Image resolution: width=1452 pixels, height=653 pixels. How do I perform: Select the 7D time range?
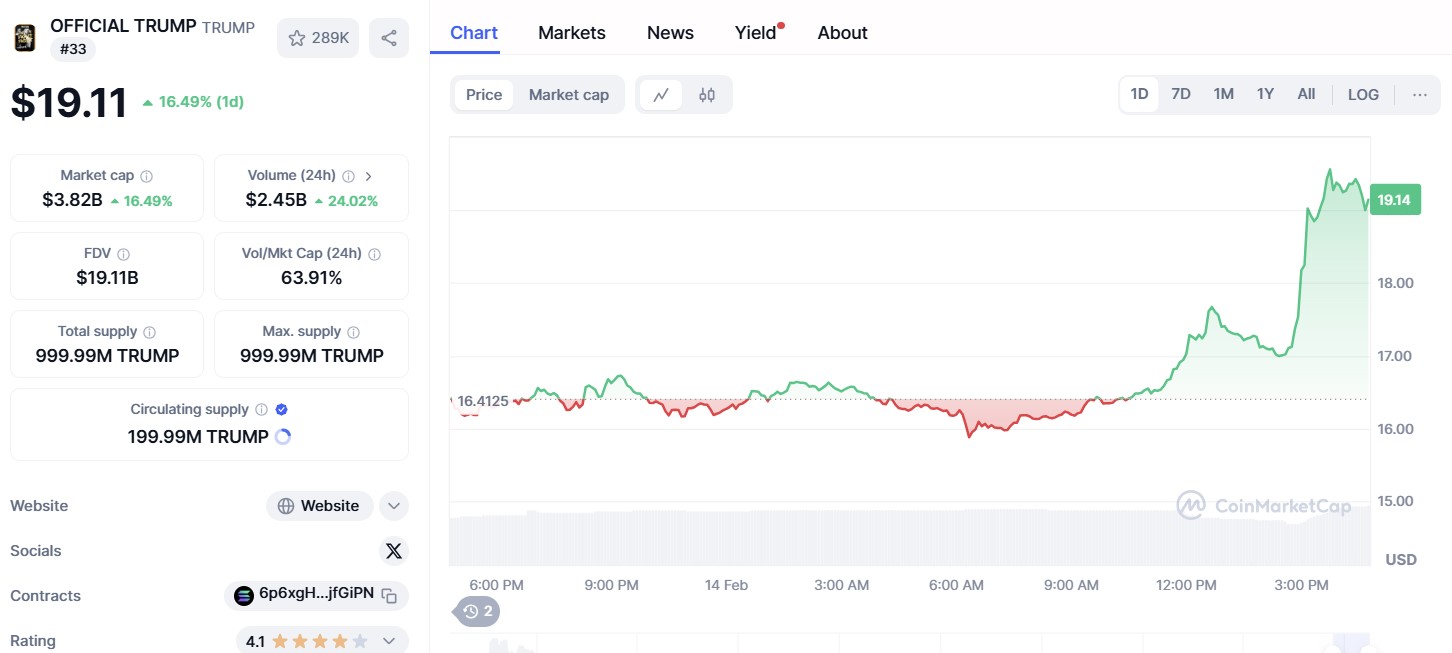[1181, 94]
